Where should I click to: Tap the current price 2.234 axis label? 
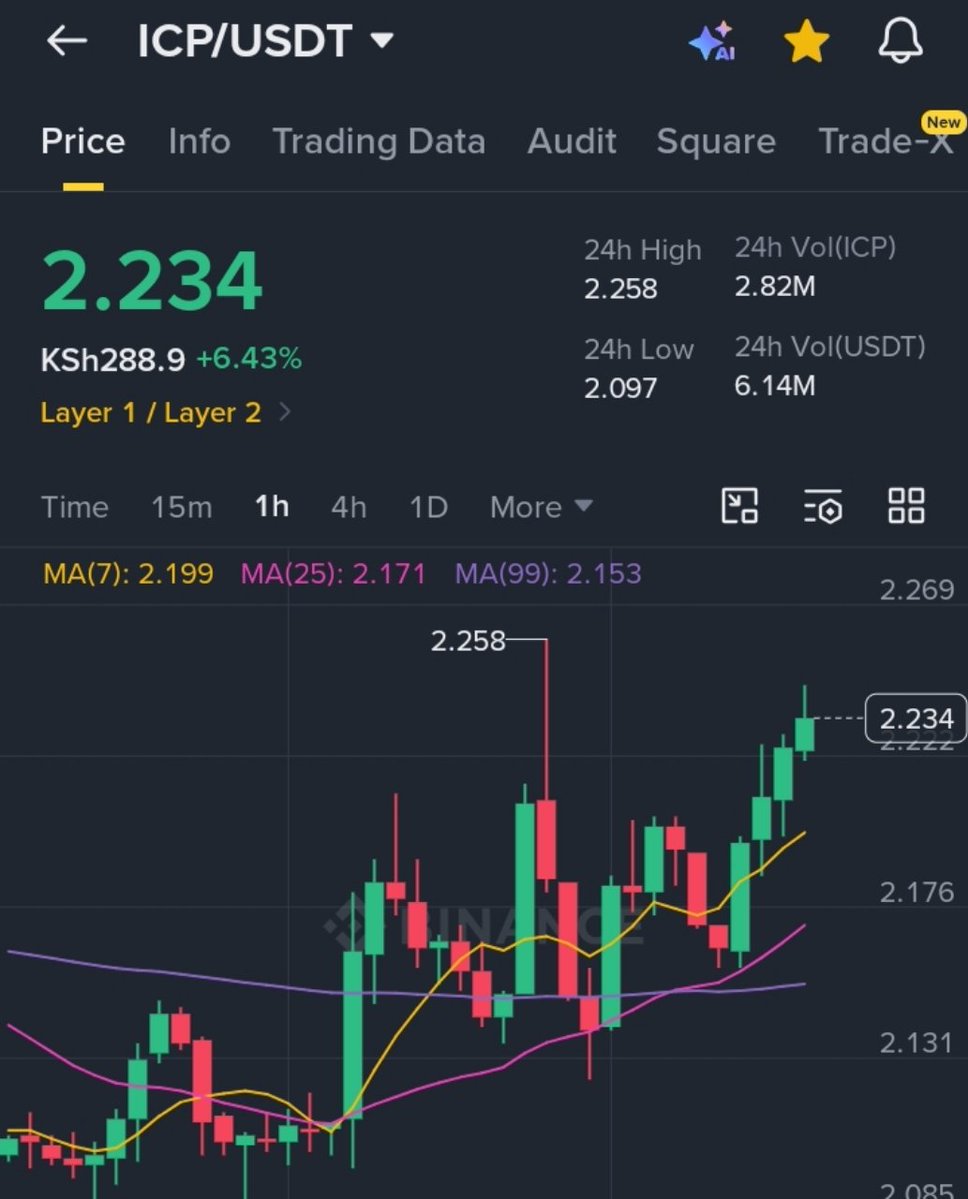click(x=915, y=719)
